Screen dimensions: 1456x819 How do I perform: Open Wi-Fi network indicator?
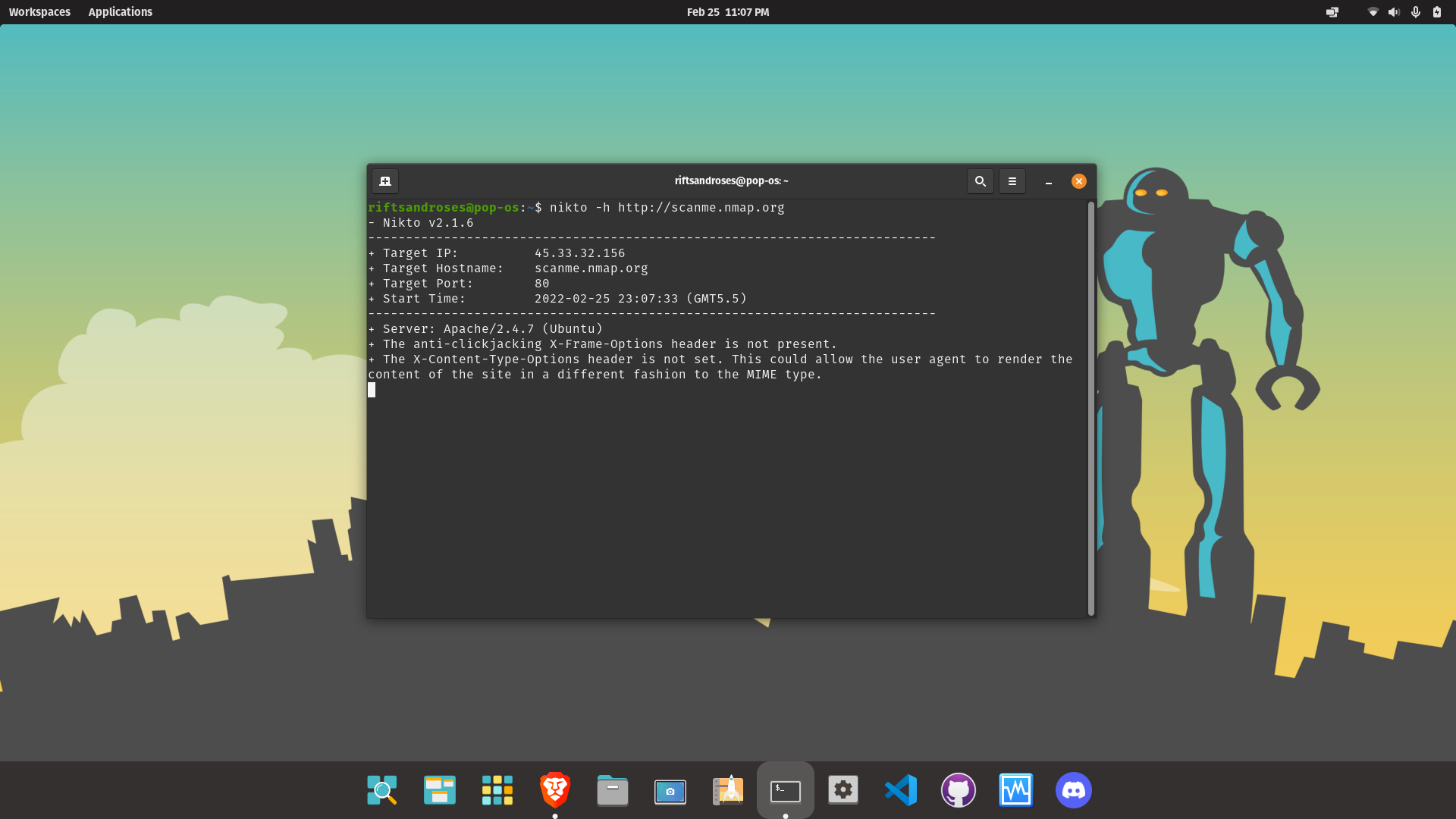pos(1373,12)
